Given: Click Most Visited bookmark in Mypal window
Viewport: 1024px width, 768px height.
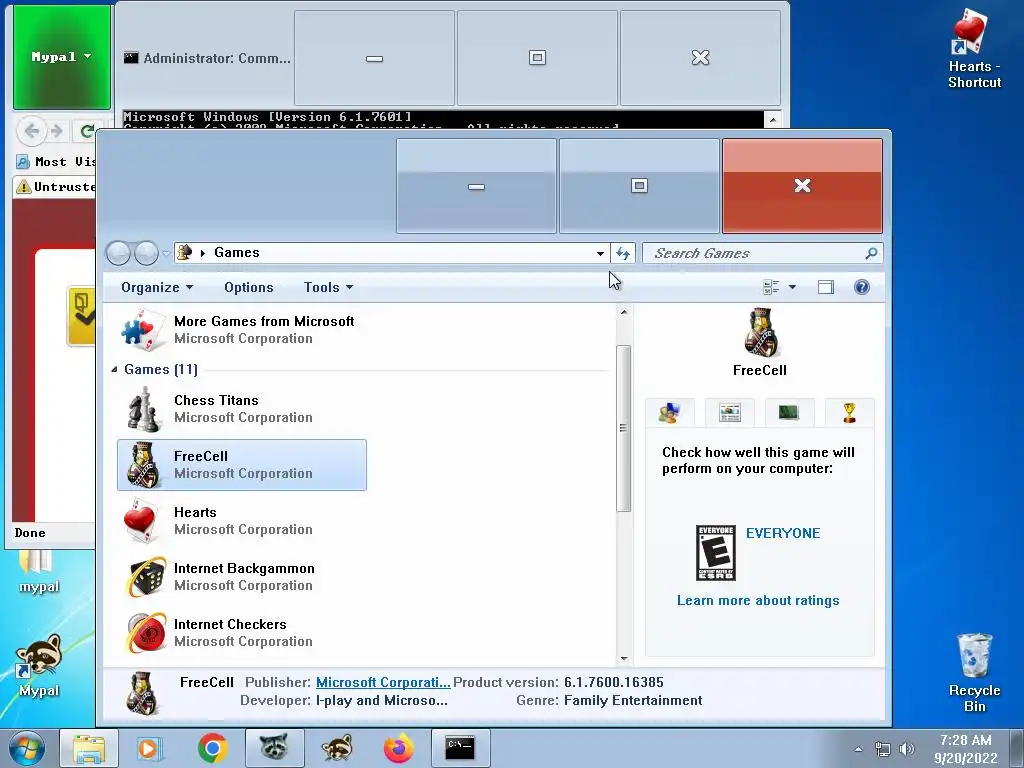Looking at the screenshot, I should (x=56, y=161).
